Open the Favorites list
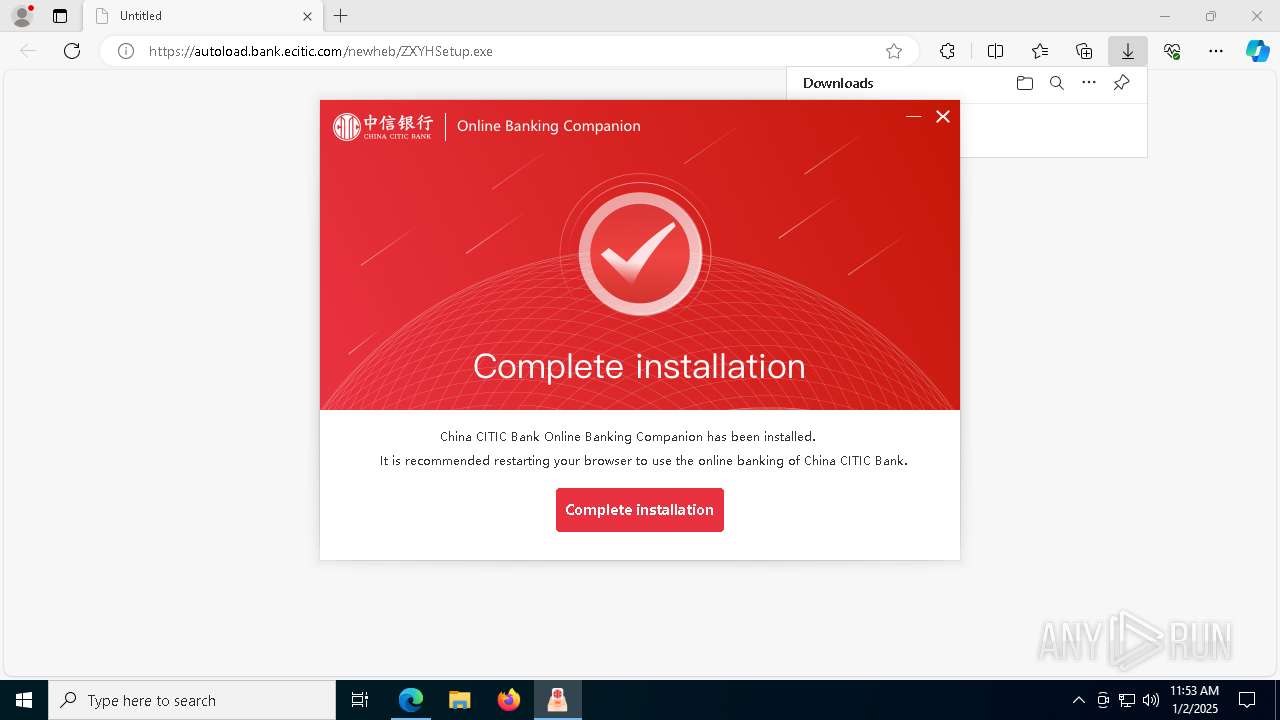The image size is (1280, 720). click(x=1040, y=51)
